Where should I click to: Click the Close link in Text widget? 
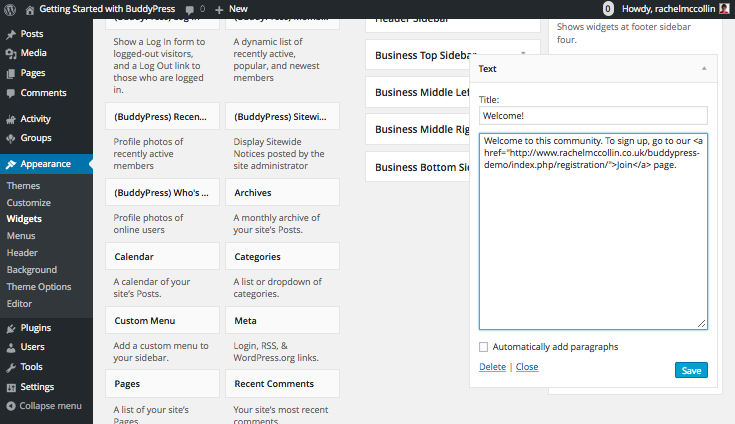[x=527, y=367]
